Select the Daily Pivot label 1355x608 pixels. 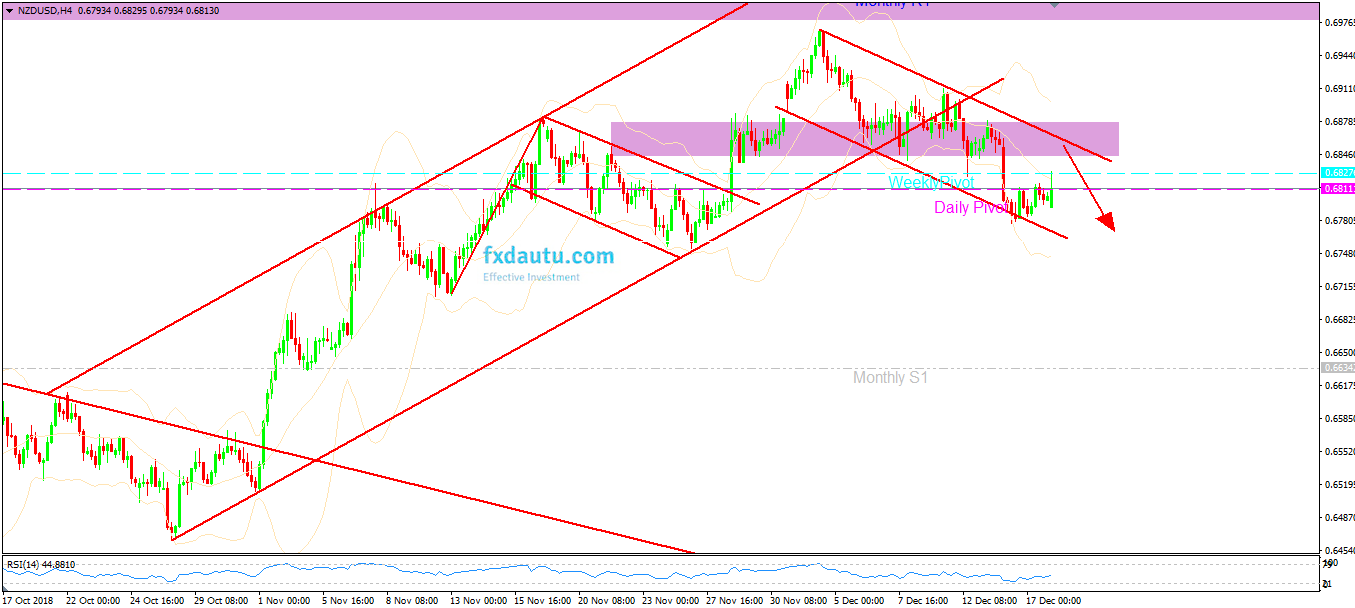971,208
